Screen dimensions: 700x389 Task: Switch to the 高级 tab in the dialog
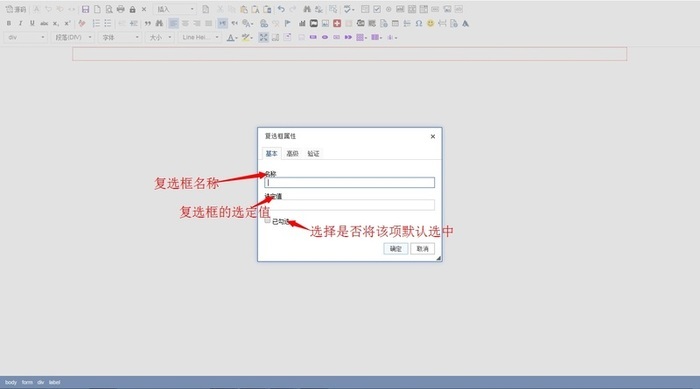(x=292, y=154)
